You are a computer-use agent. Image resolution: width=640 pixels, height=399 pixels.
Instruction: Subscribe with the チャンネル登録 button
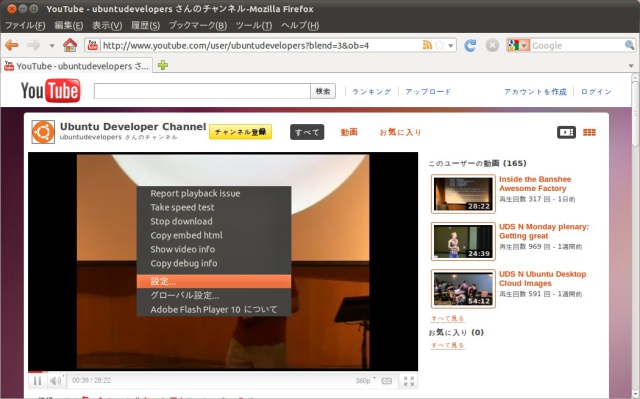(240, 132)
